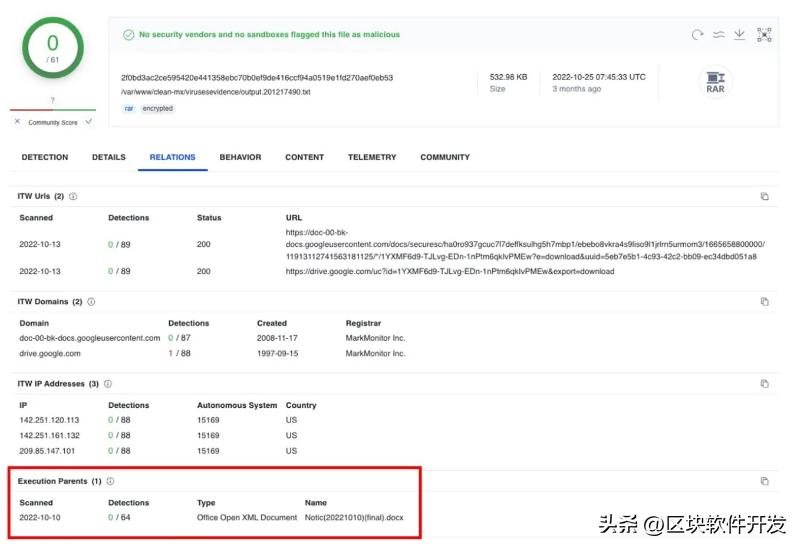Click the ITW Domains (2) section heading
This screenshot has height=550, width=802.
point(50,301)
